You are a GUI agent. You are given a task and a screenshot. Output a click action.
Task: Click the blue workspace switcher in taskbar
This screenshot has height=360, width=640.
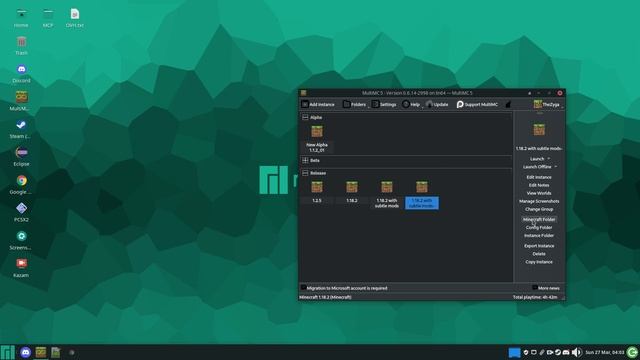(514, 352)
